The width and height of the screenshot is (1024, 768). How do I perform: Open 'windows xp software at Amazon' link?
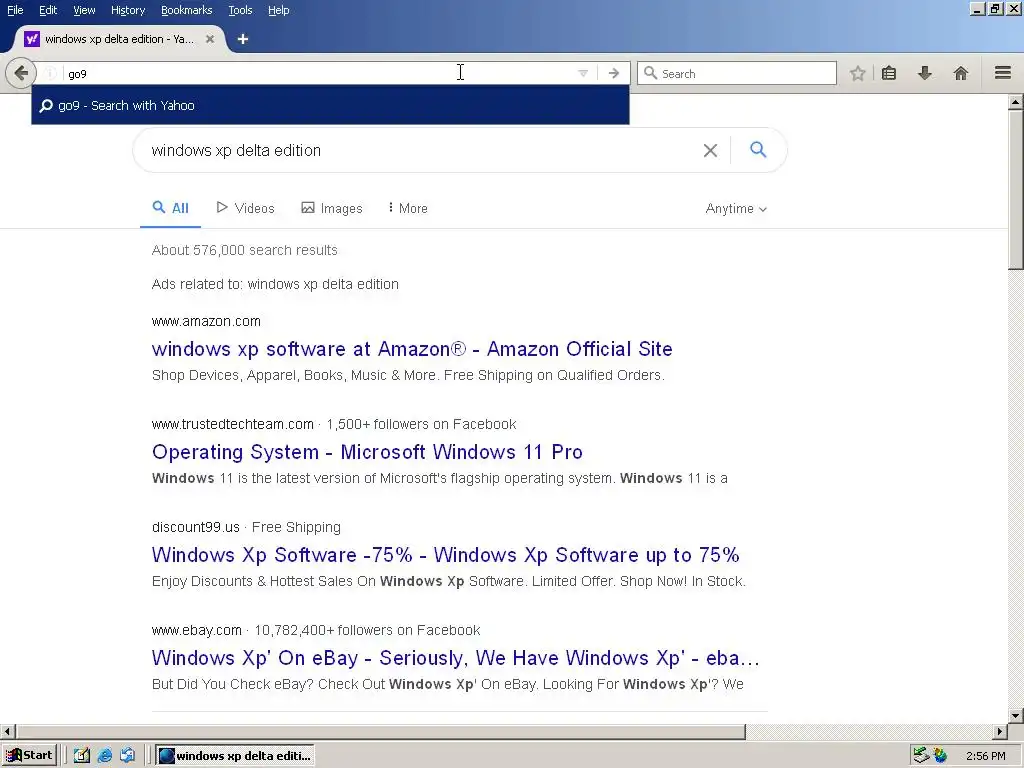[412, 349]
